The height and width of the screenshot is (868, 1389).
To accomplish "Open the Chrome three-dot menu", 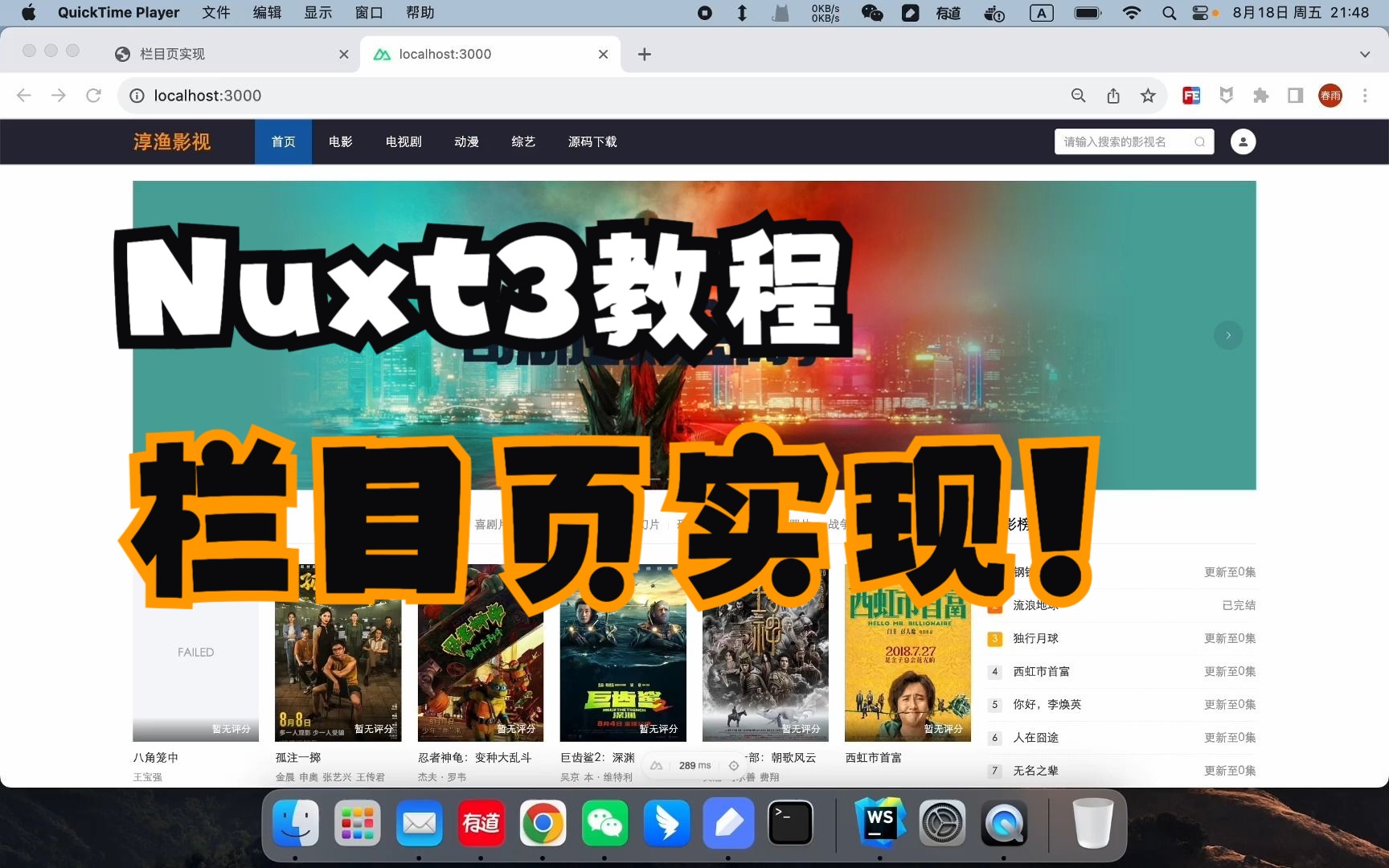I will point(1365,96).
